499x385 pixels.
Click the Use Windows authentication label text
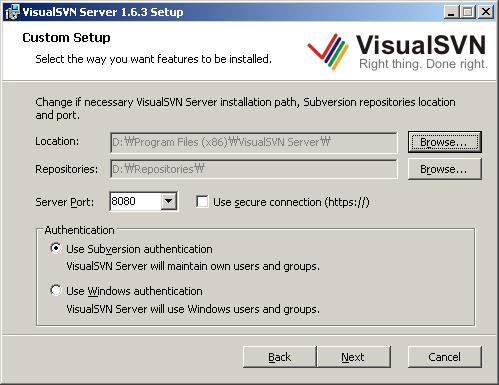coord(134,291)
